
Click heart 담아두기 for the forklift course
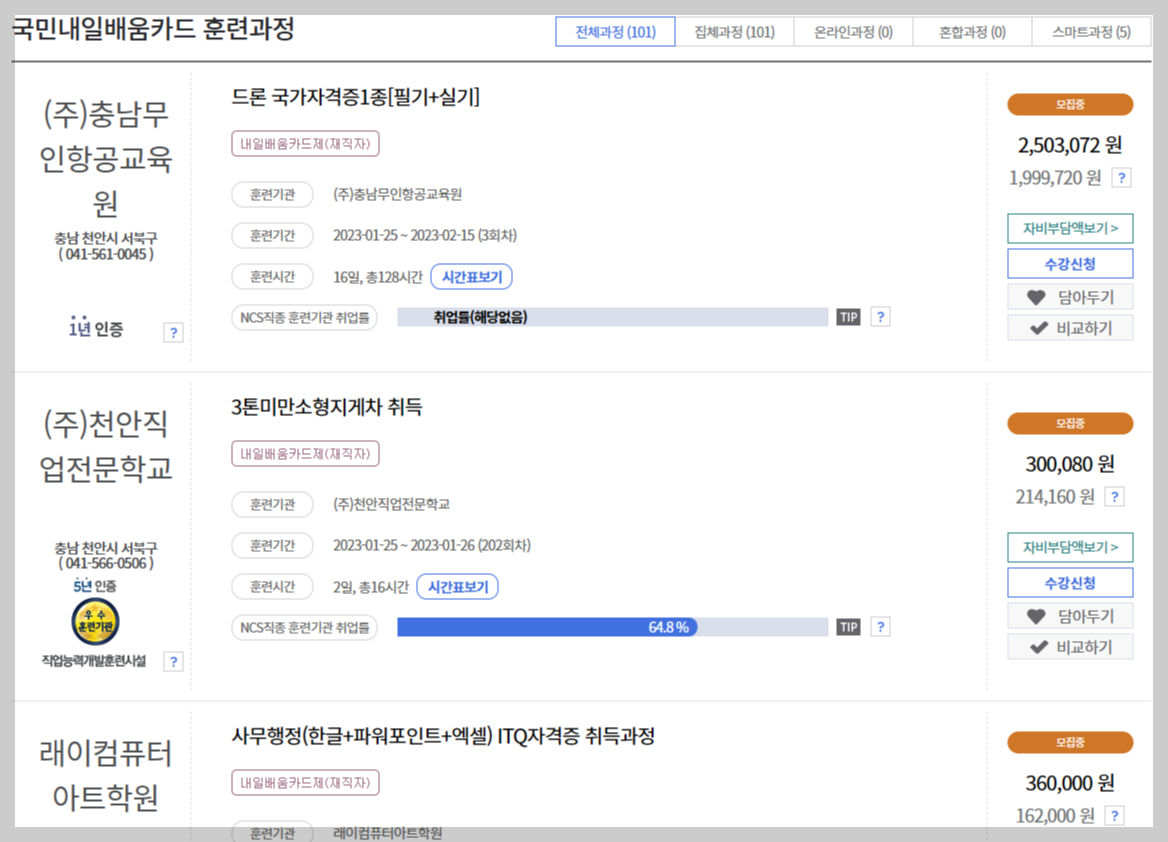1070,616
